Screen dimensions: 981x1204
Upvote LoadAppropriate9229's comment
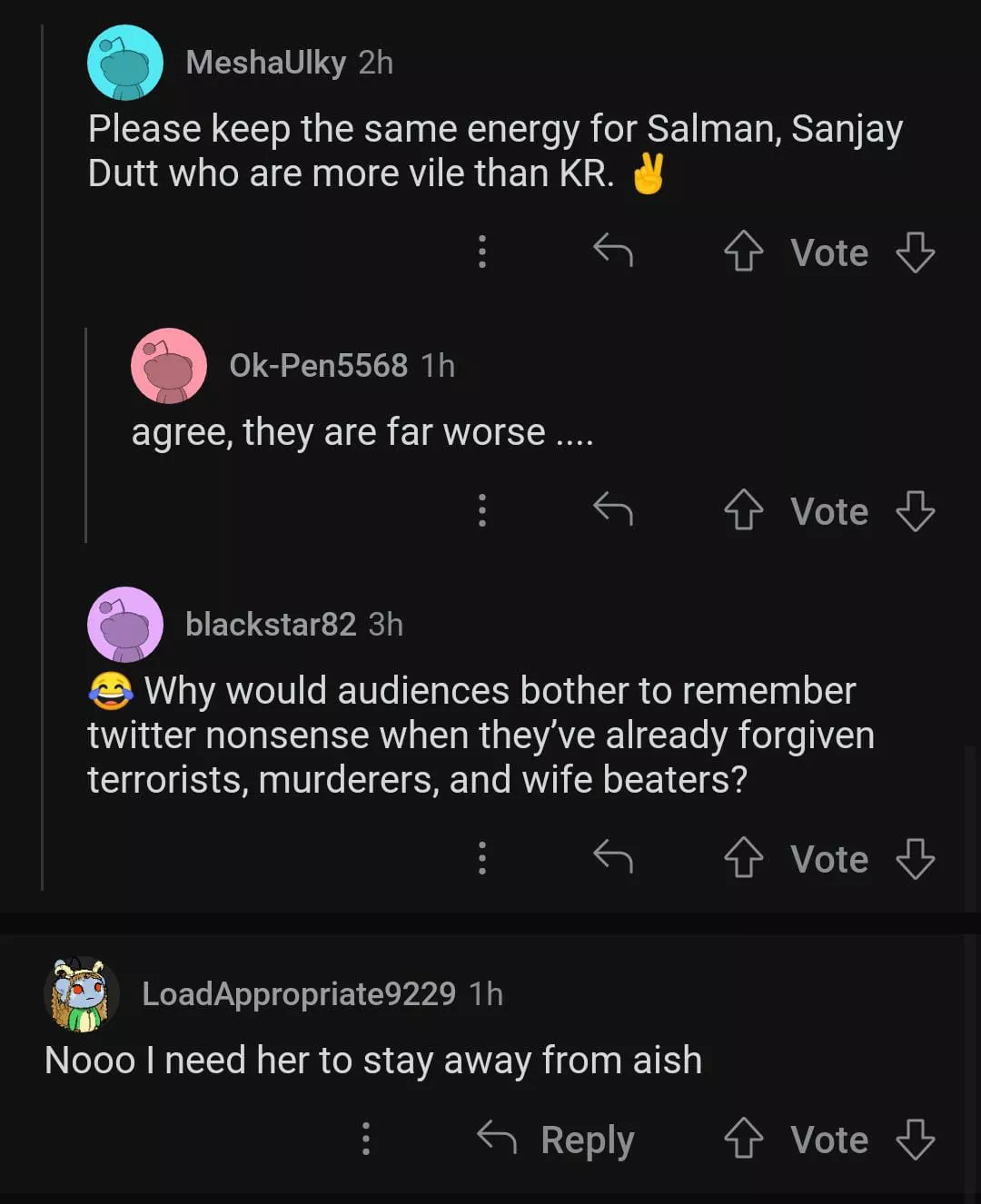[743, 1139]
